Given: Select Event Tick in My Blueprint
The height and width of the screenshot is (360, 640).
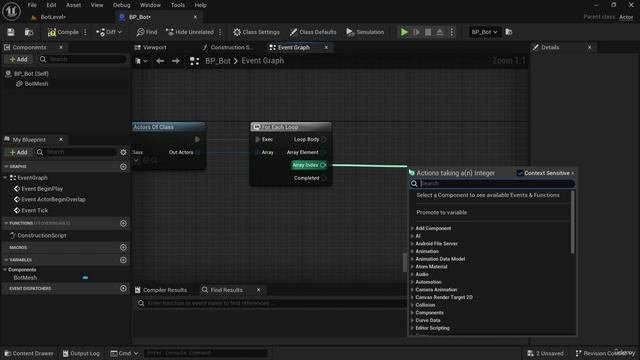Looking at the screenshot, I should coord(35,210).
